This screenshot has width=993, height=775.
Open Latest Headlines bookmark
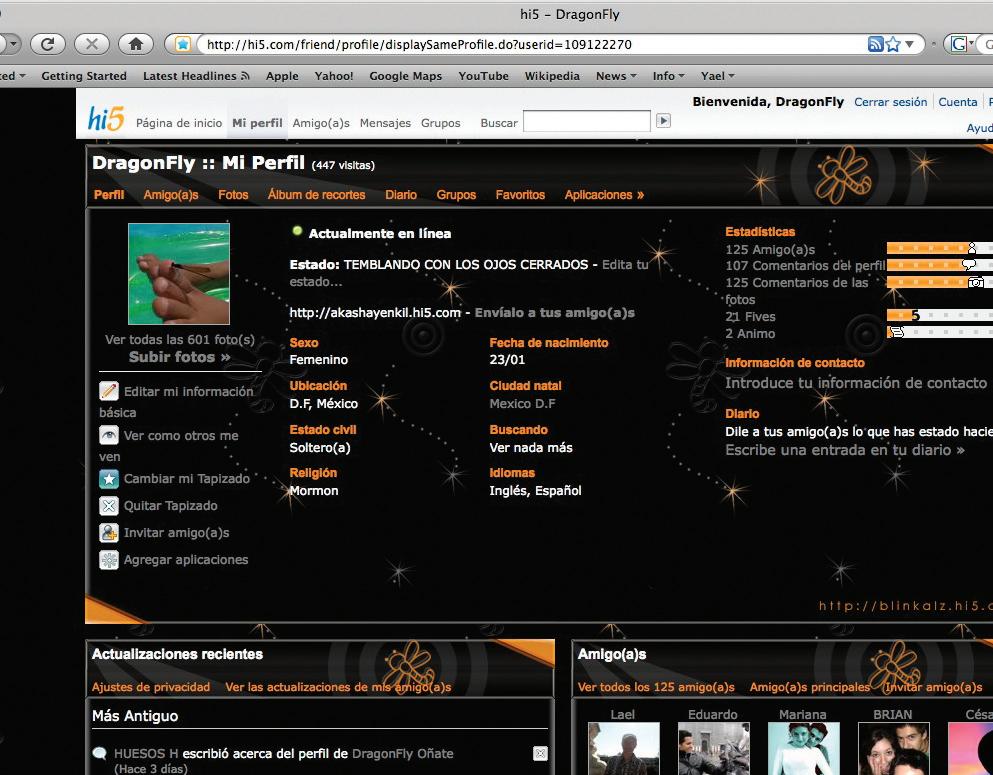coord(196,76)
